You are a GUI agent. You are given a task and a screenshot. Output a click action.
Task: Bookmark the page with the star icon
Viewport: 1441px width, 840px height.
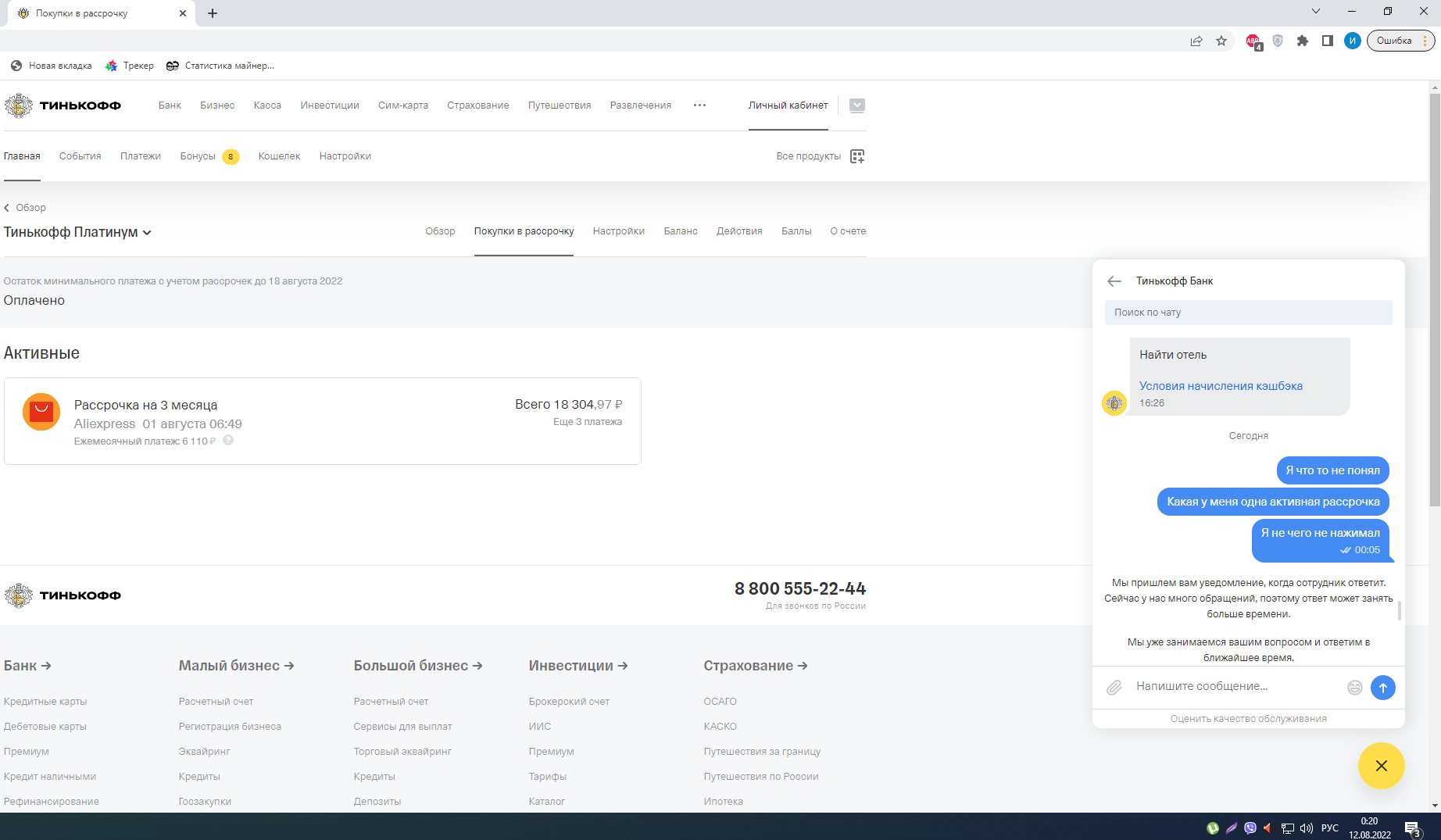coord(1221,41)
